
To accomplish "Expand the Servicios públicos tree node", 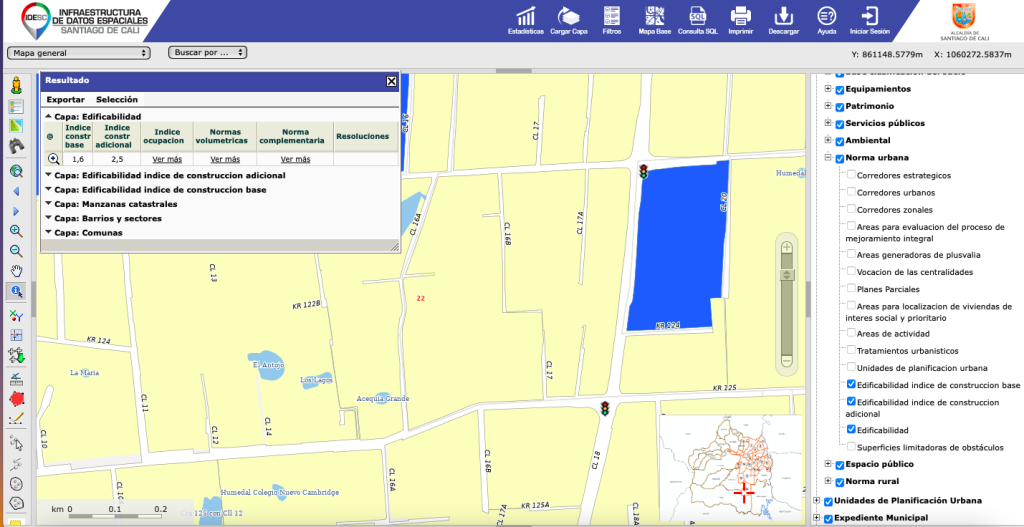I will [x=828, y=123].
